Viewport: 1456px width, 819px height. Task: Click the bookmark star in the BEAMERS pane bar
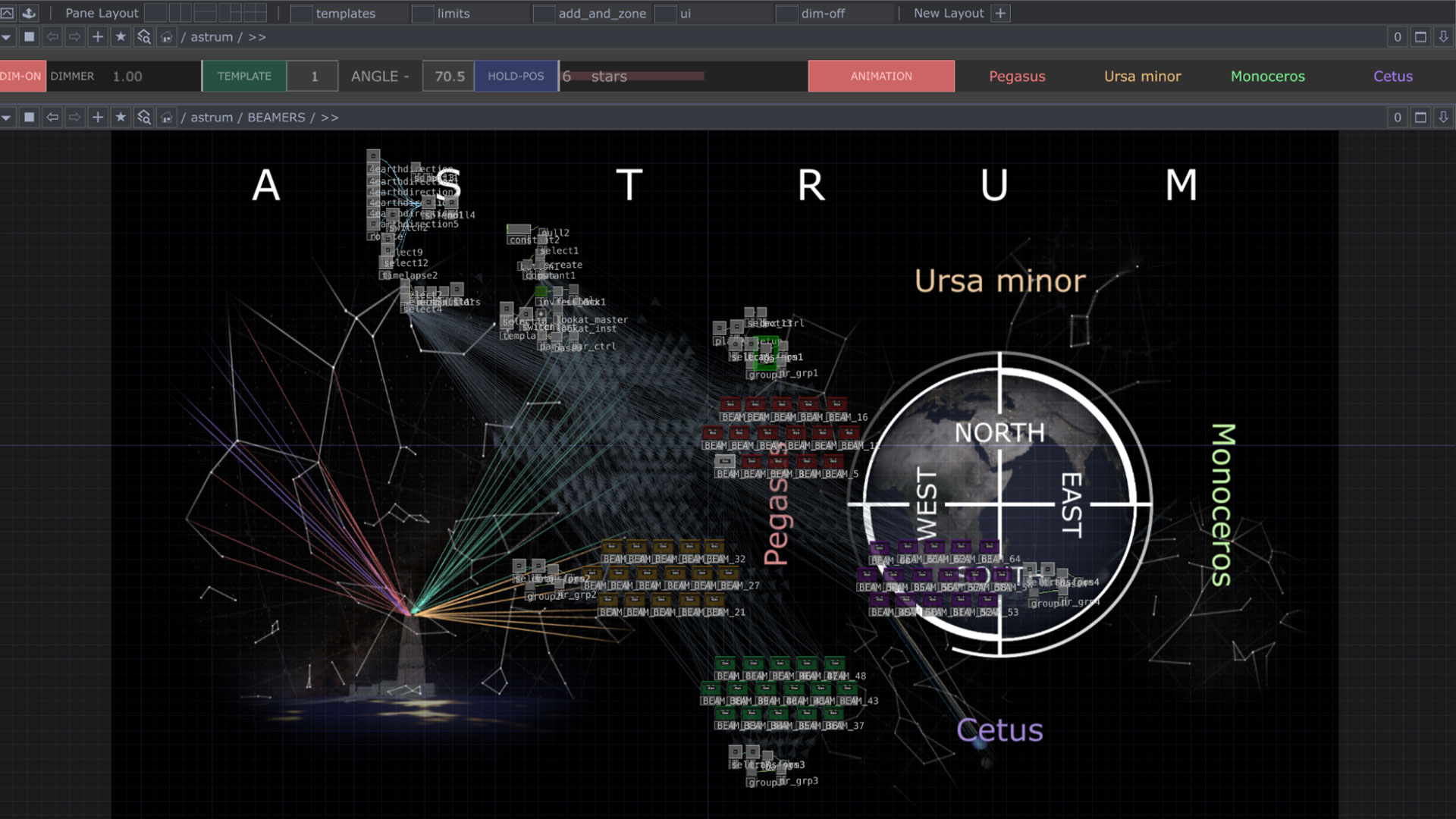click(x=121, y=118)
